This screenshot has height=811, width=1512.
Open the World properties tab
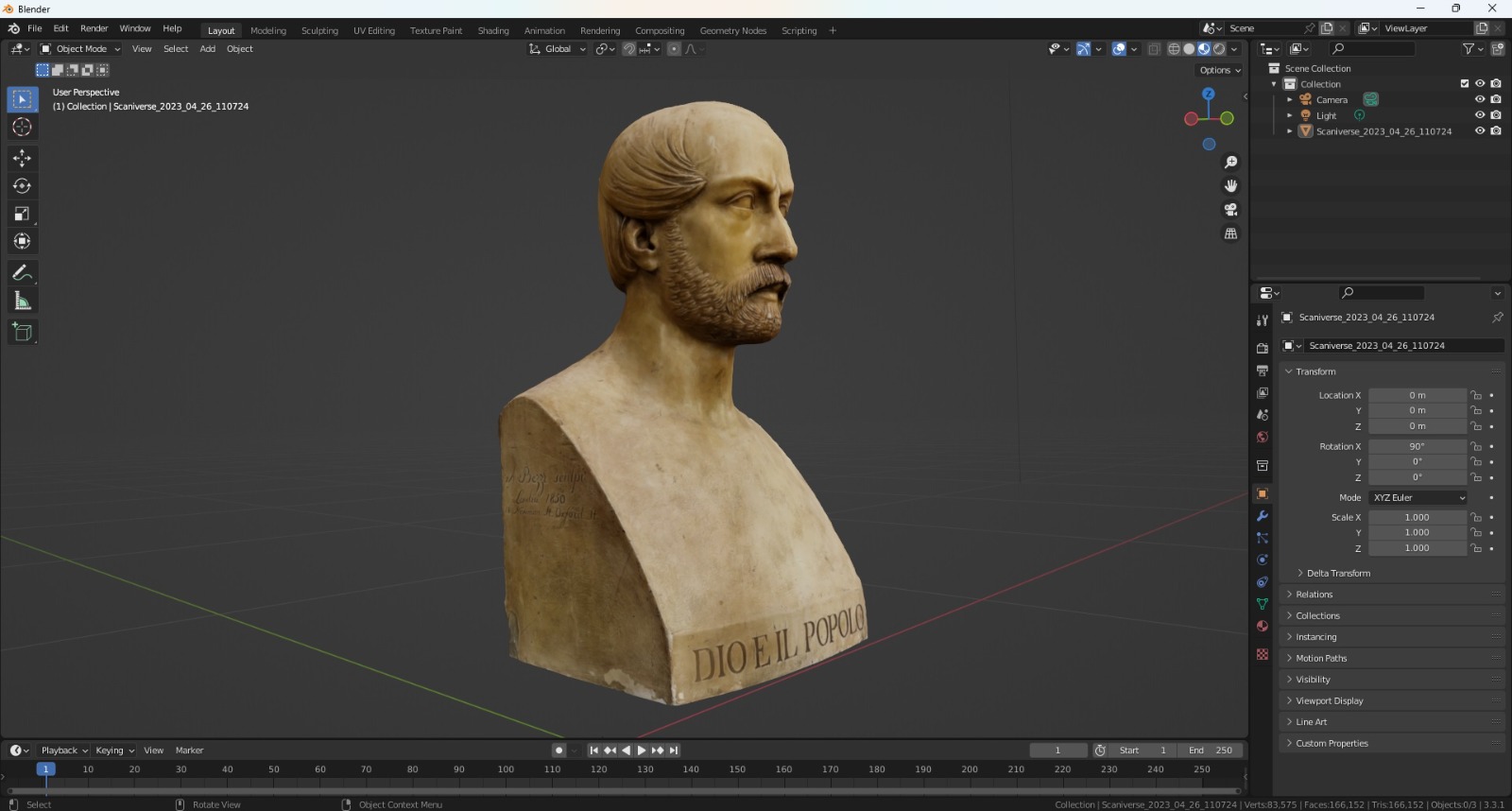point(1262,437)
